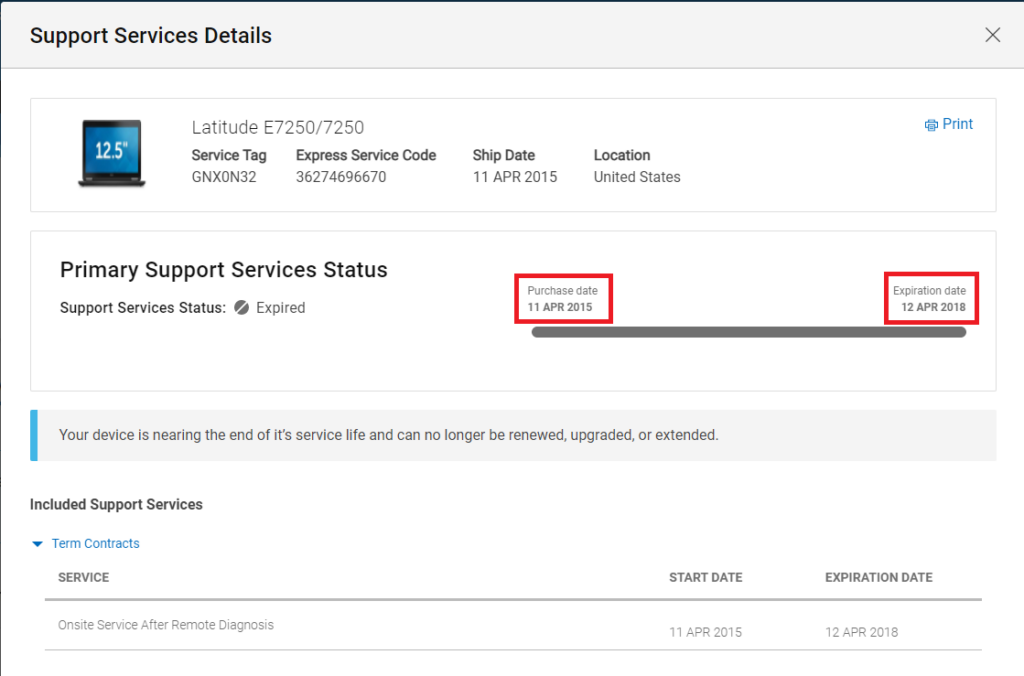Click the Latitude E7250/7250 model name

277,127
